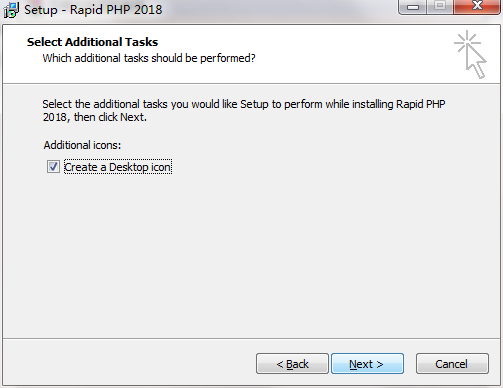Viewport: 503px width, 388px height.
Task: Click the wizard cursor graphic in header
Action: pos(470,54)
